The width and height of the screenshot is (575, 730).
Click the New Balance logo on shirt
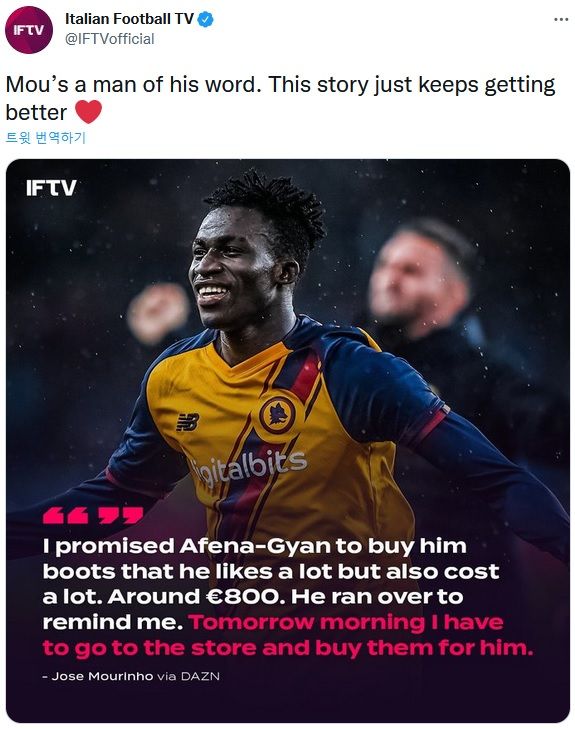188,422
